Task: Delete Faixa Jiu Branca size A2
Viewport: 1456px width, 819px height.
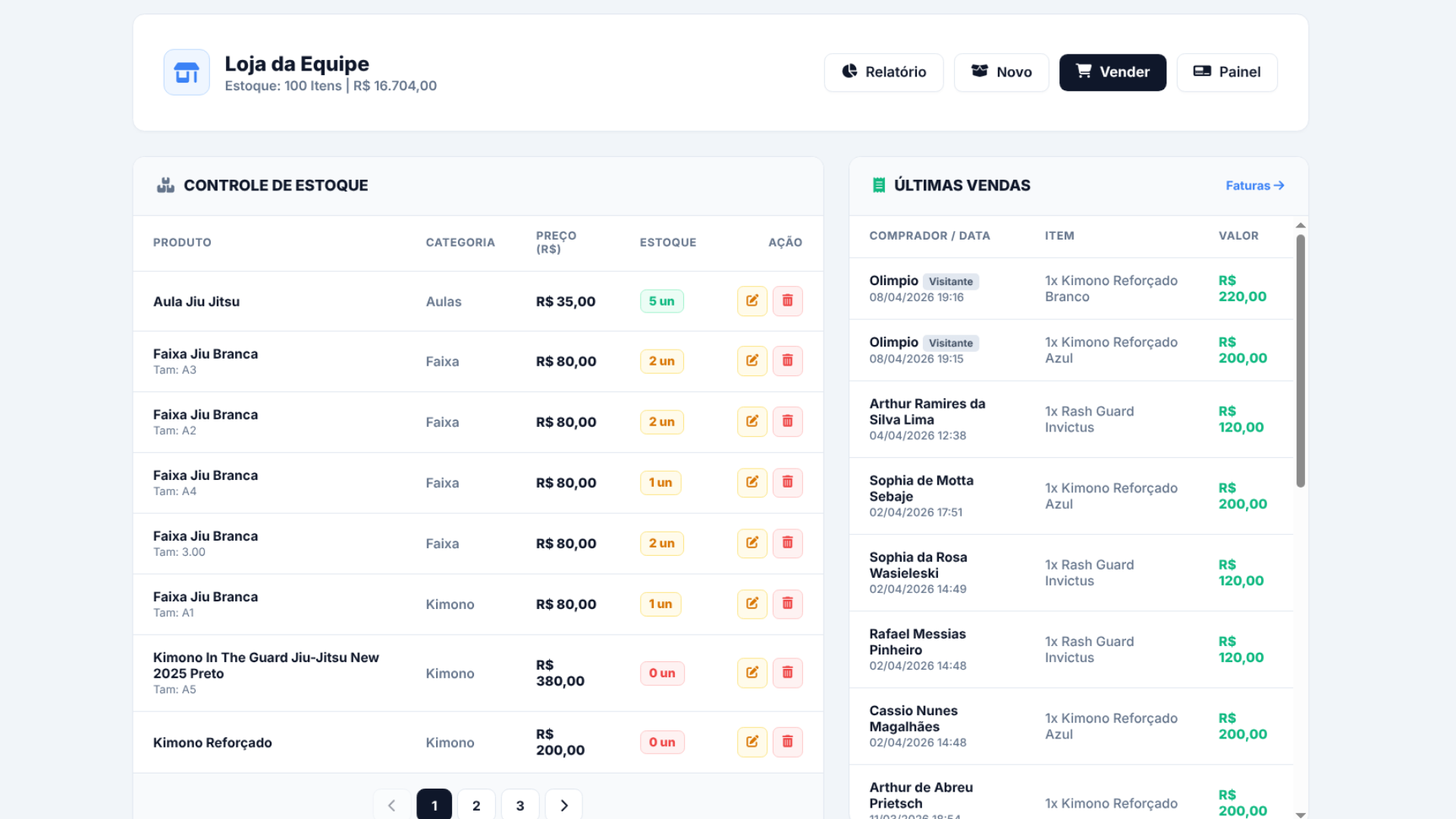Action: 788,422
